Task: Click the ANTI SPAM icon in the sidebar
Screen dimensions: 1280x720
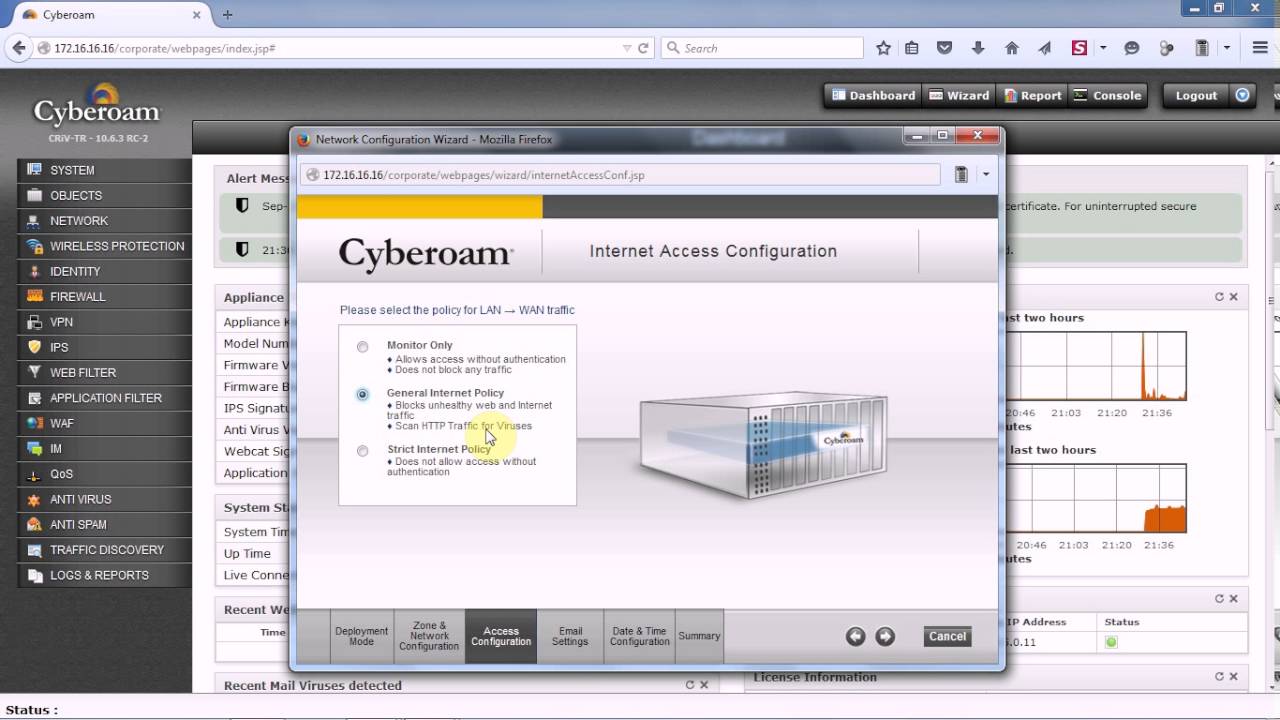Action: pos(35,524)
